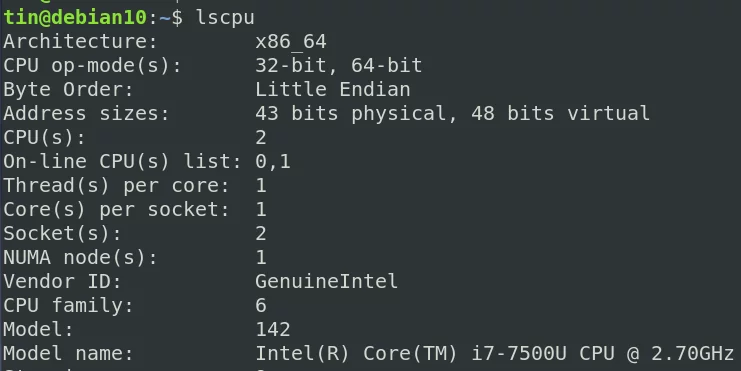Click the Address sizes label
Viewport: 741px width, 371px height.
tap(86, 113)
